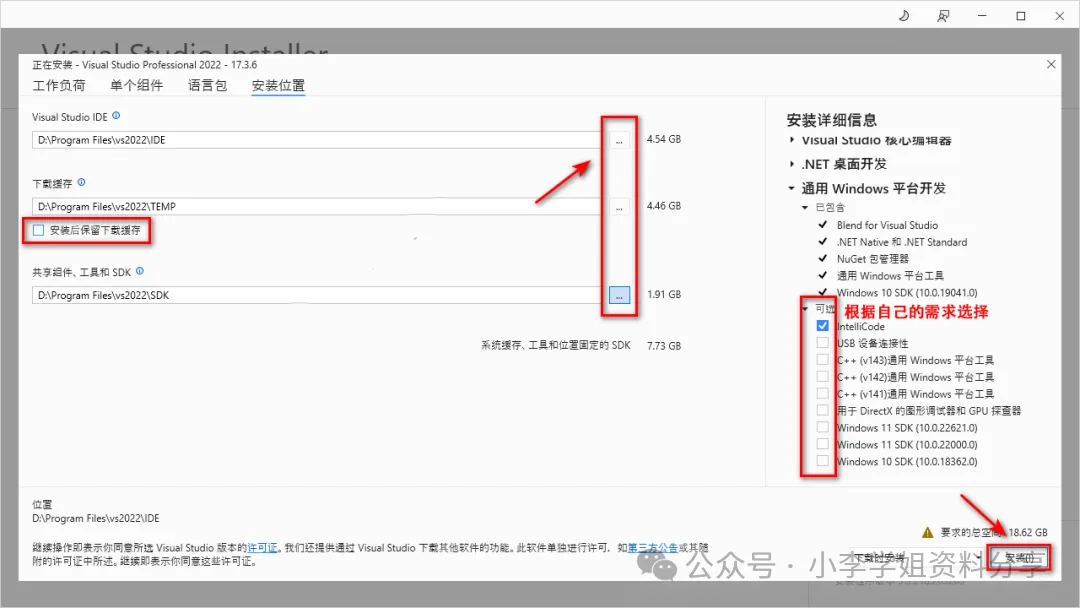The height and width of the screenshot is (608, 1080).
Task: Select the 安装位置 tab
Action: tap(278, 85)
